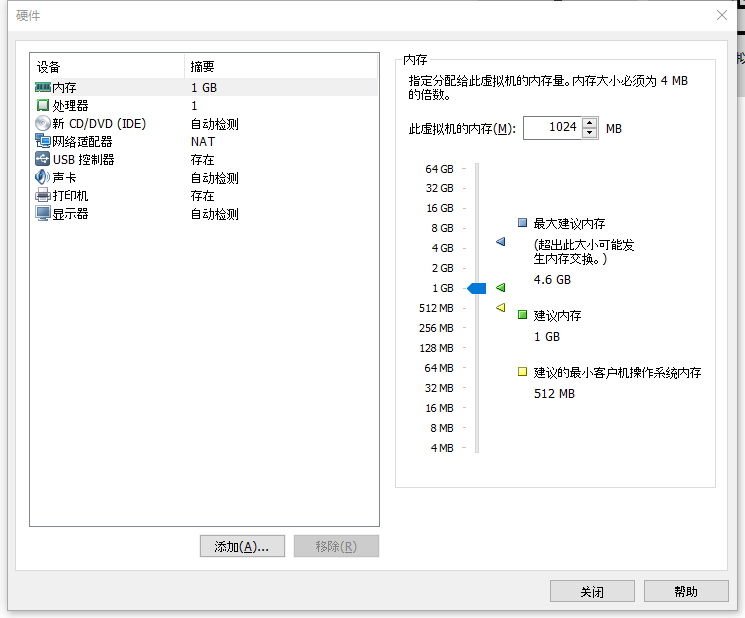Select the 内存 row label

[x=64, y=87]
